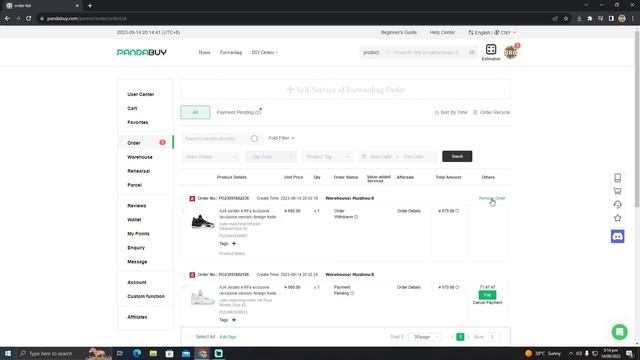
Task: Open the green chat bubble button
Action: coord(619,332)
